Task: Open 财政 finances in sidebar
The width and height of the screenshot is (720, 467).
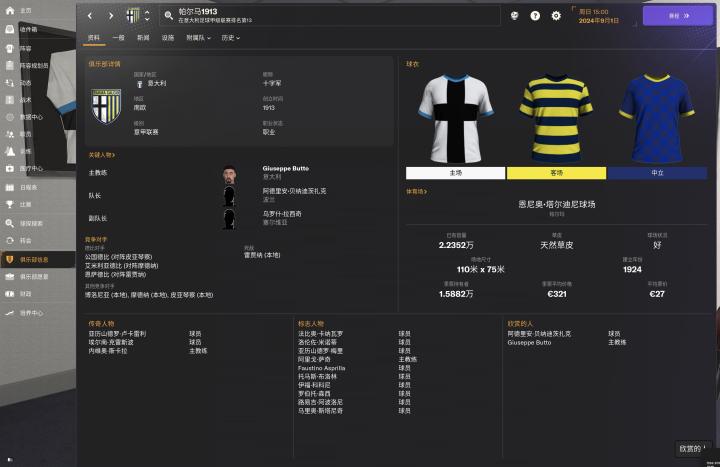Action: point(10,294)
